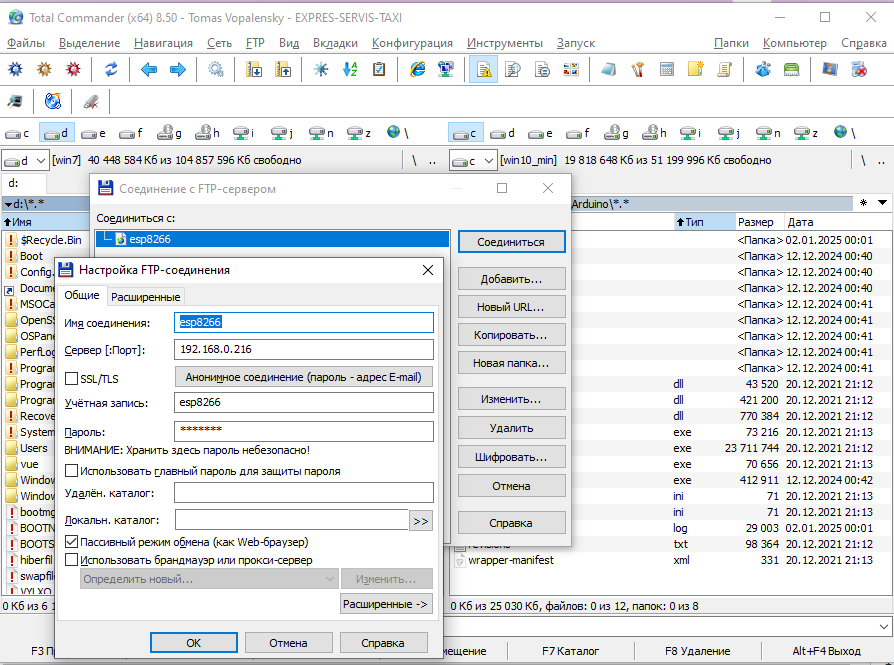The height and width of the screenshot is (665, 894).
Task: Click the A-Z sort icon in the toolbar
Action: click(350, 69)
